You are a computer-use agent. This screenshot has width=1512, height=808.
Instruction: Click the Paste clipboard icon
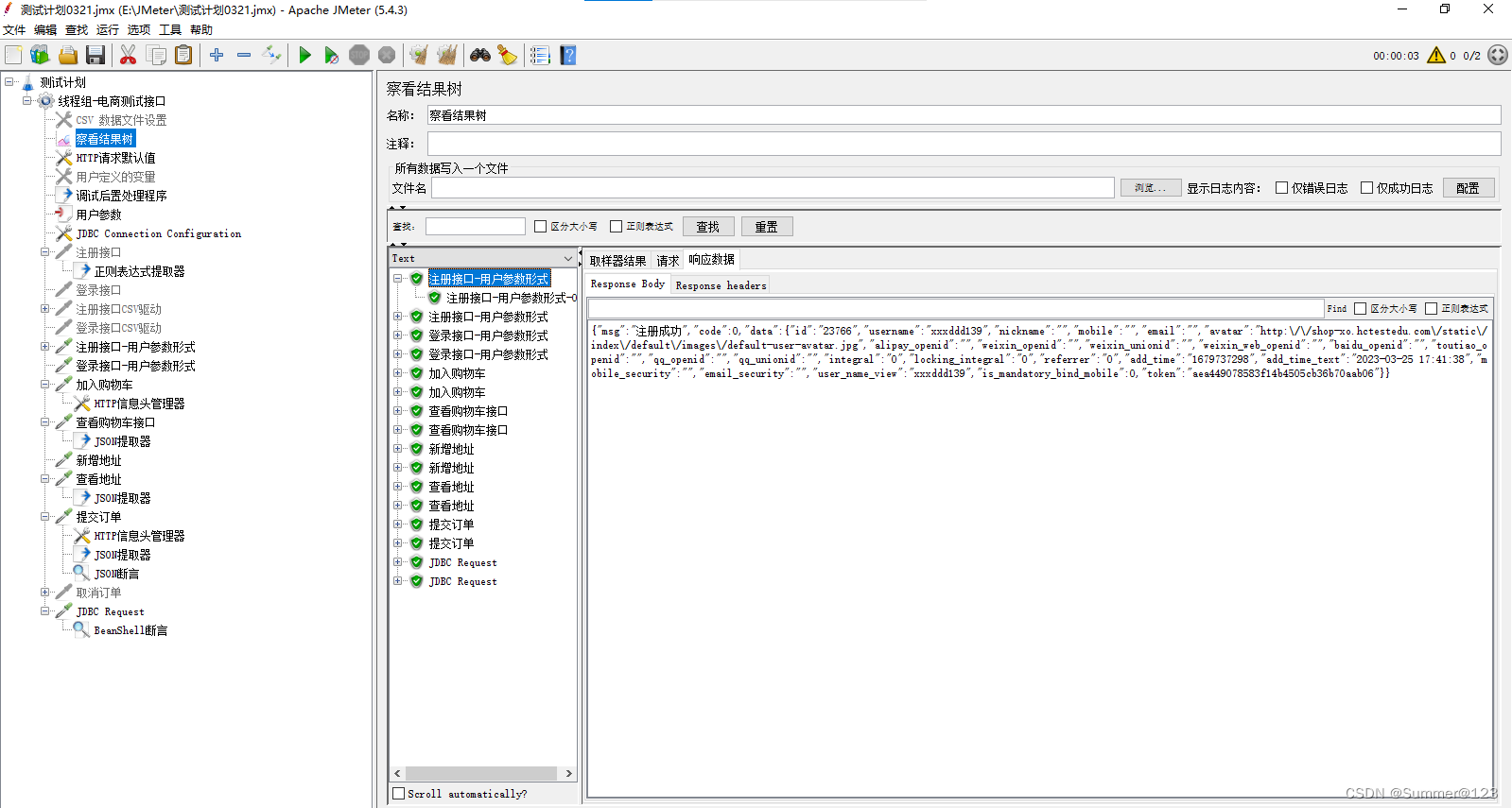183,56
